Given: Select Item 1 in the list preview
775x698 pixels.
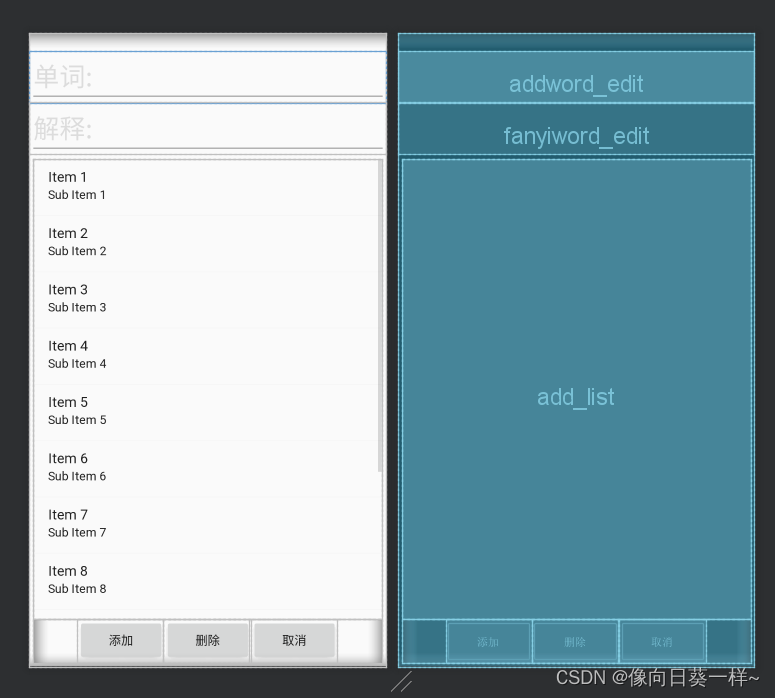Looking at the screenshot, I should click(x=205, y=186).
